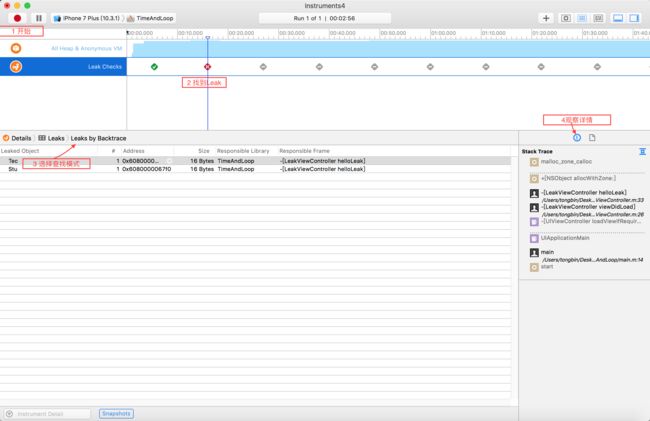Show the Run Info document inspector

[592, 138]
